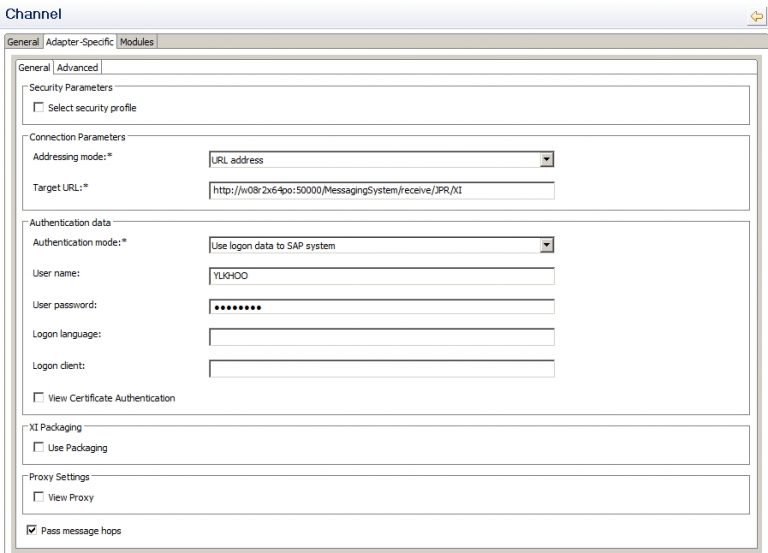Click the User password field
Viewport: 768px width, 553px height.
tap(381, 307)
